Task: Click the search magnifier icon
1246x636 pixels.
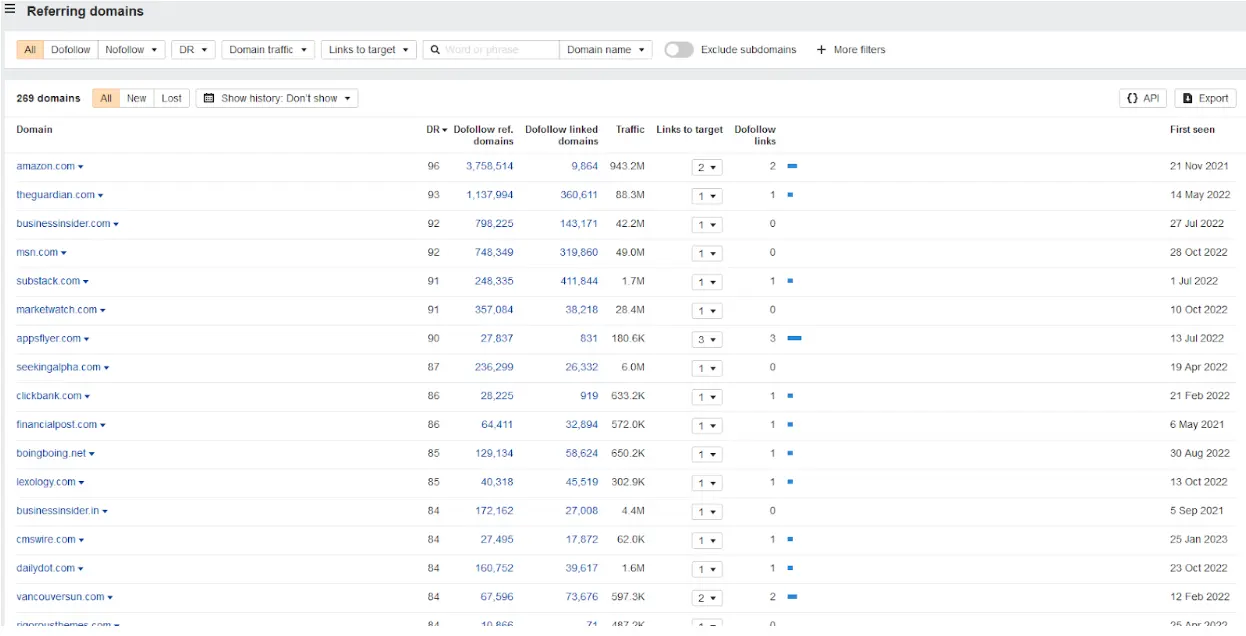Action: pos(435,50)
